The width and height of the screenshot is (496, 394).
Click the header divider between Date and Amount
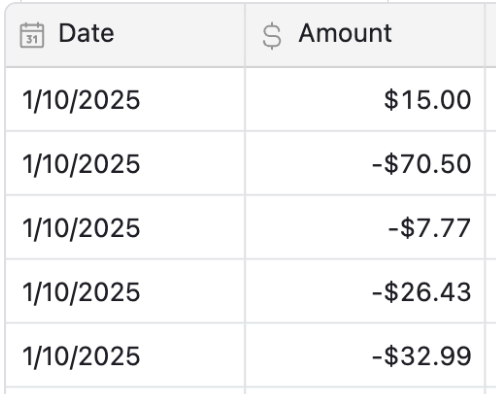[245, 35]
